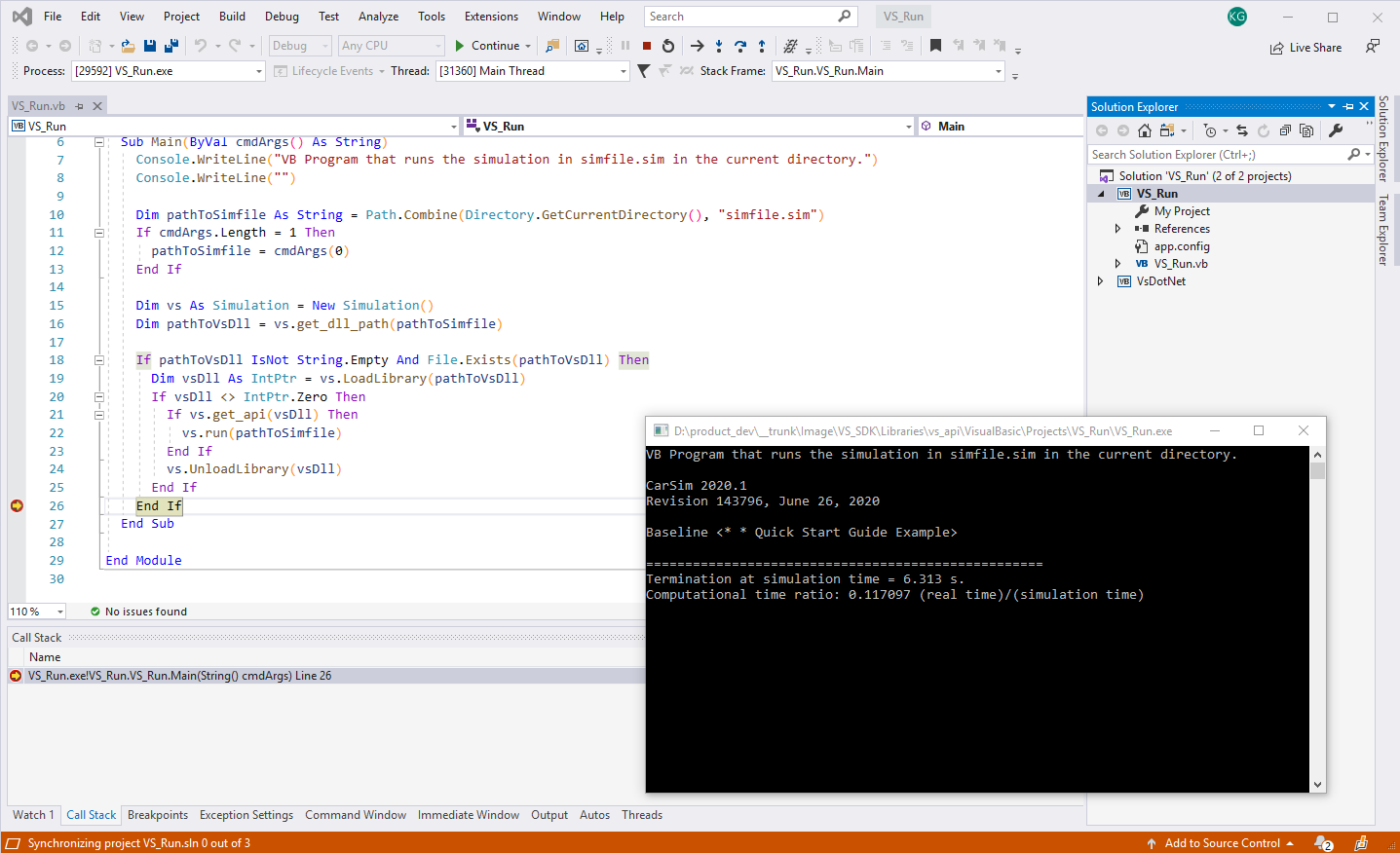Open the feedback icon near Live Share
Screen dimensions: 1400x853
pyautogui.click(x=1373, y=47)
